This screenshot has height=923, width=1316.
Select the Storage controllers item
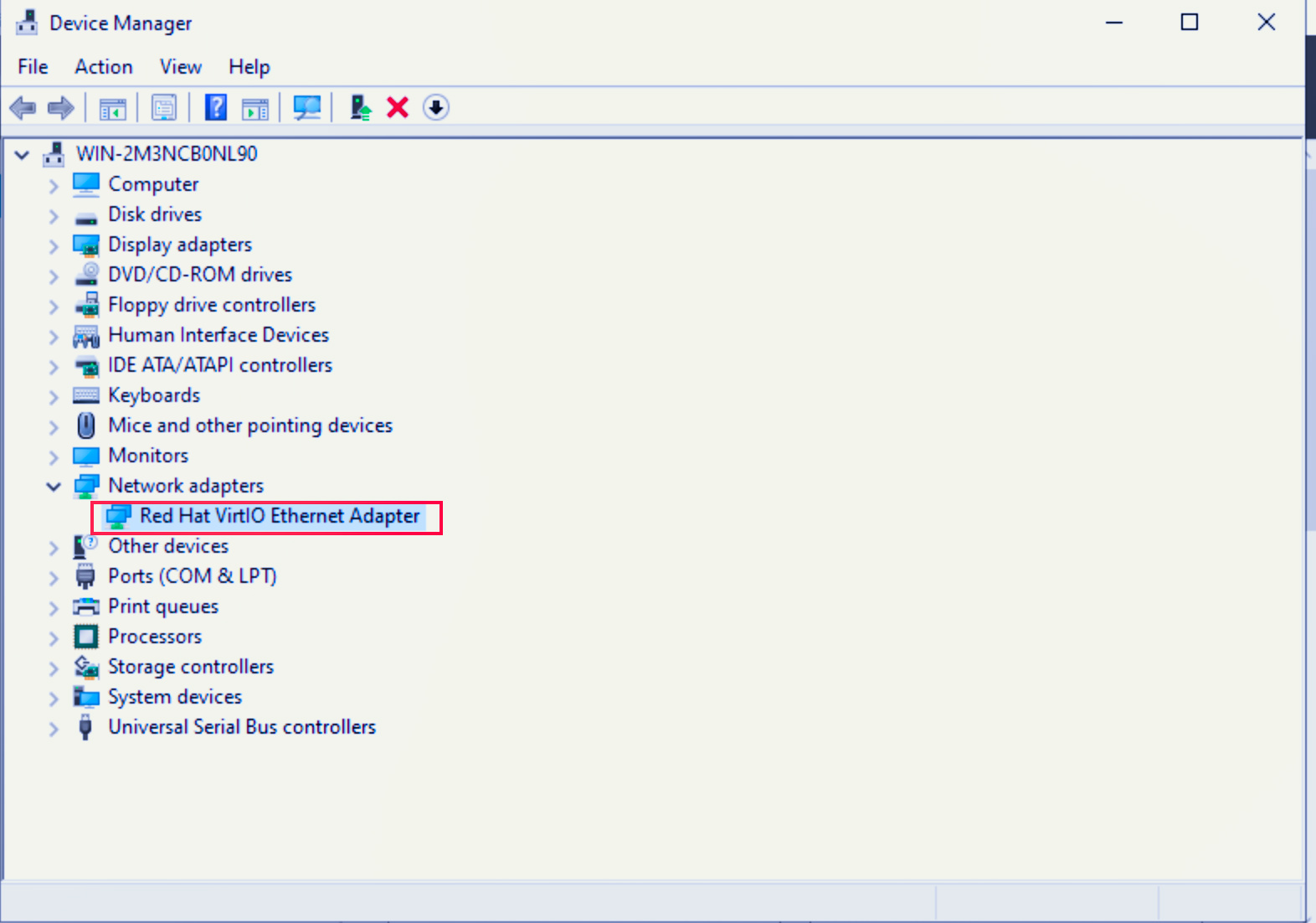point(190,667)
